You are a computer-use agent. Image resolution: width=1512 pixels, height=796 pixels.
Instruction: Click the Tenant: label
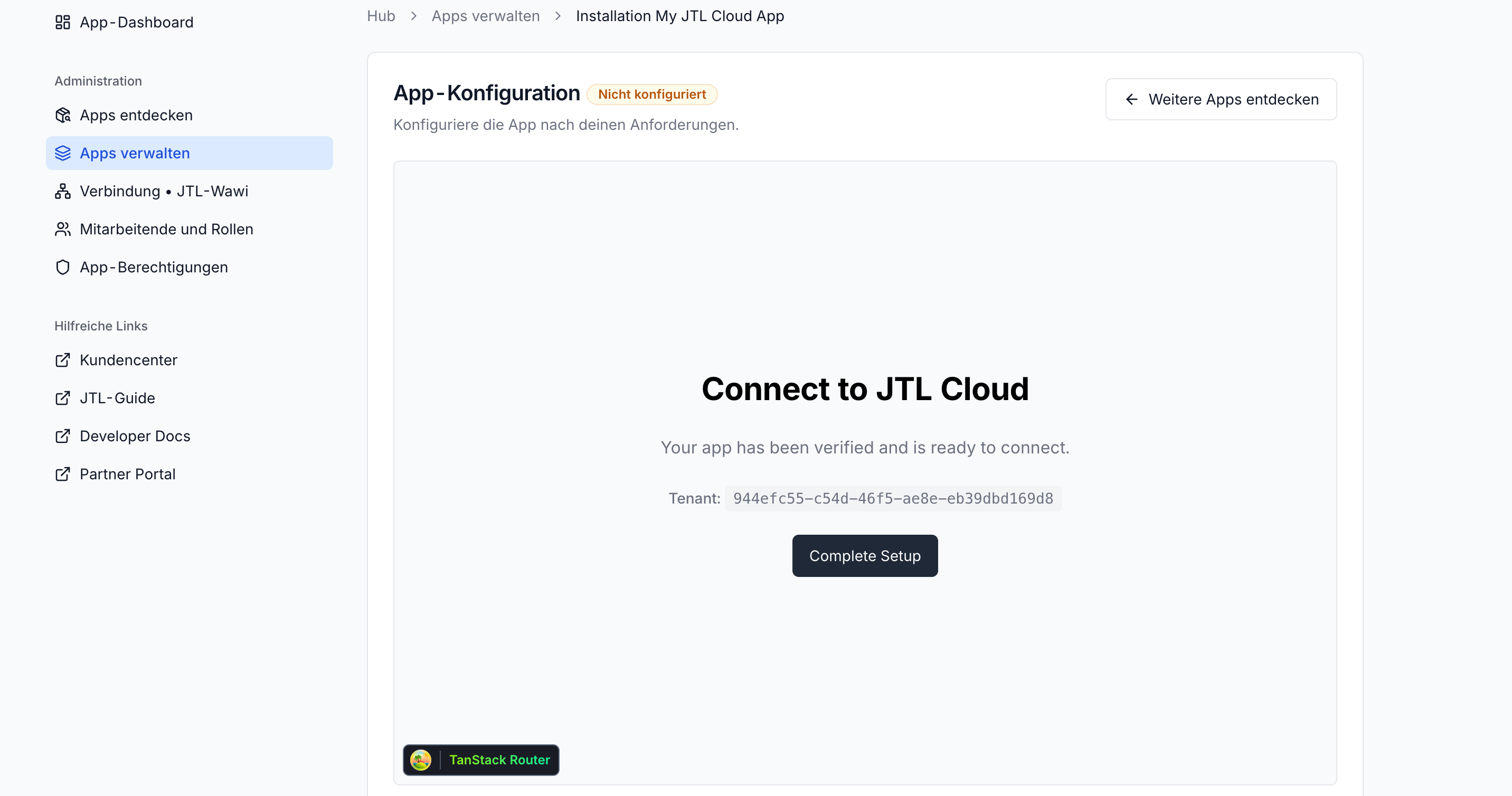coord(694,498)
